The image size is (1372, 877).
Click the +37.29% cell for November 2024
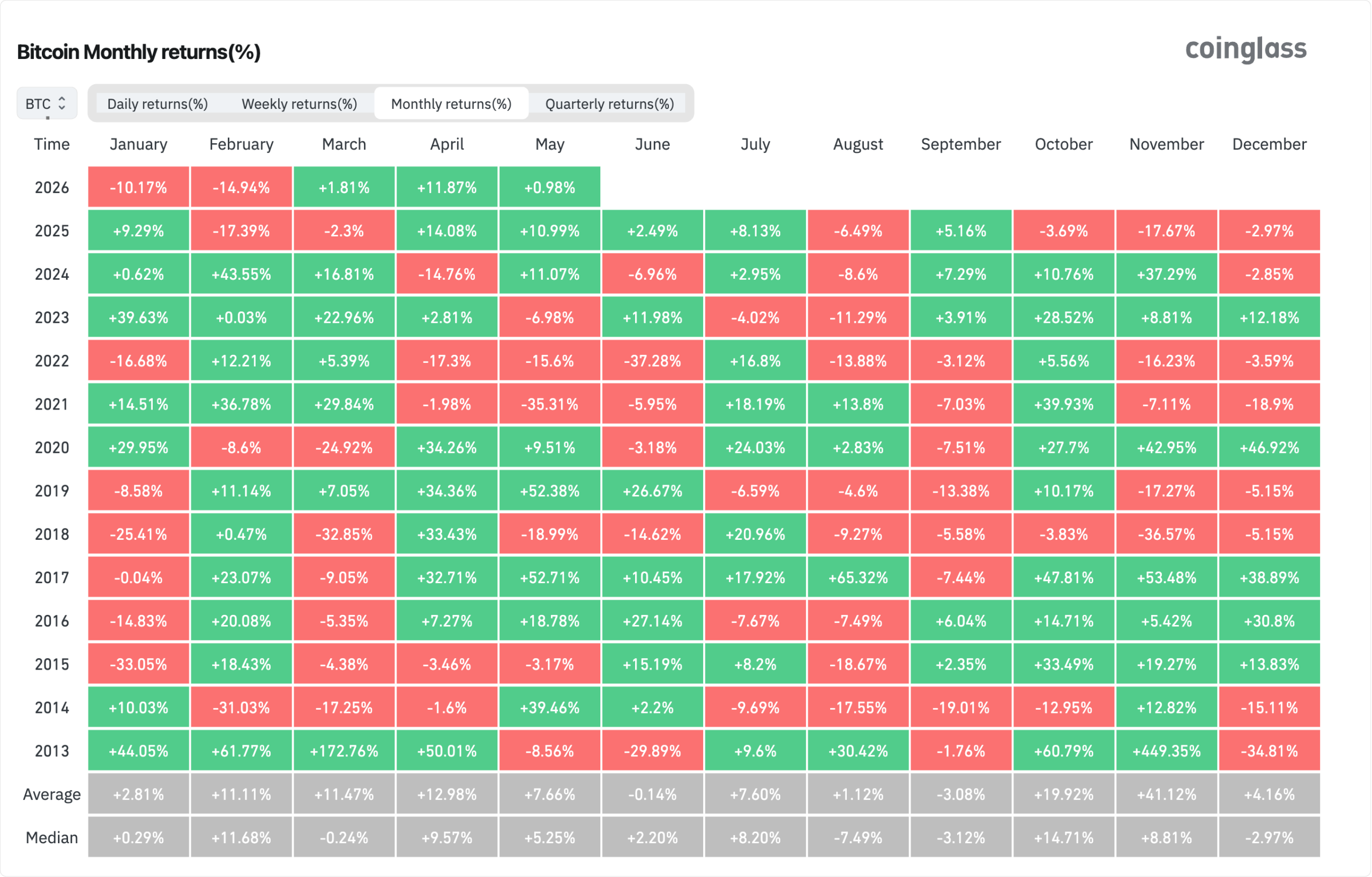click(x=1167, y=273)
